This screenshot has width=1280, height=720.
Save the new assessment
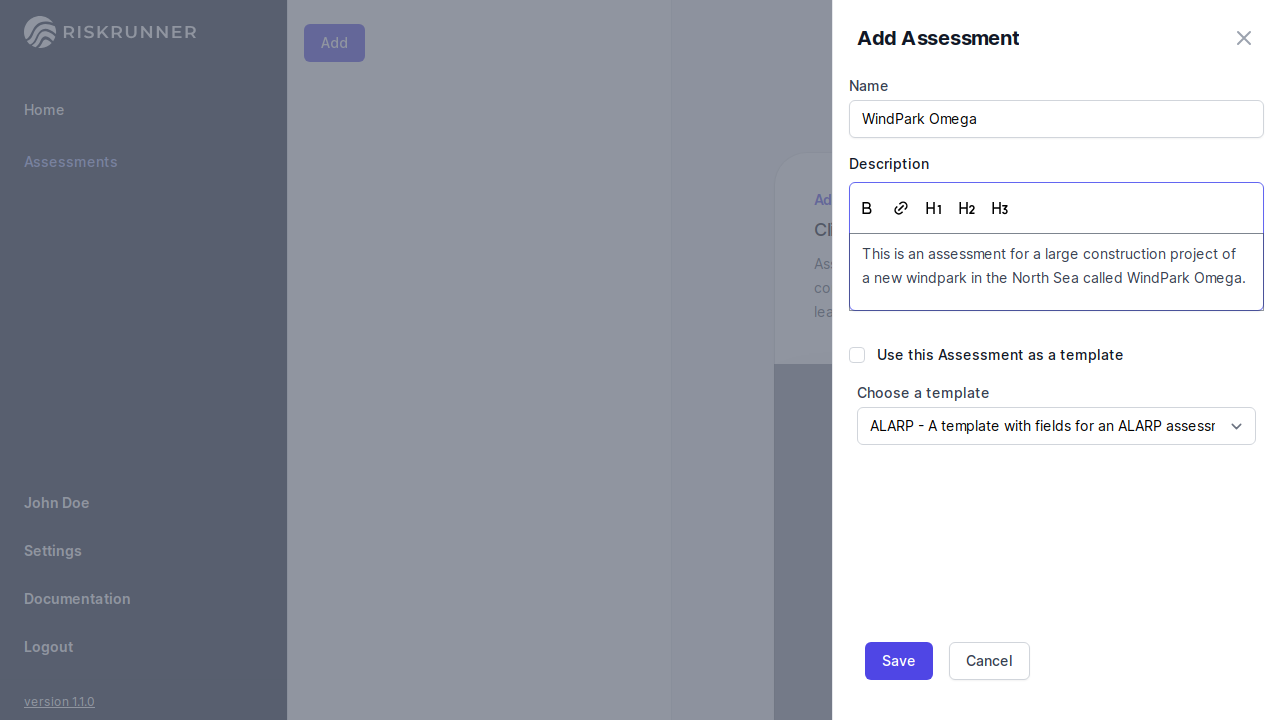click(898, 661)
